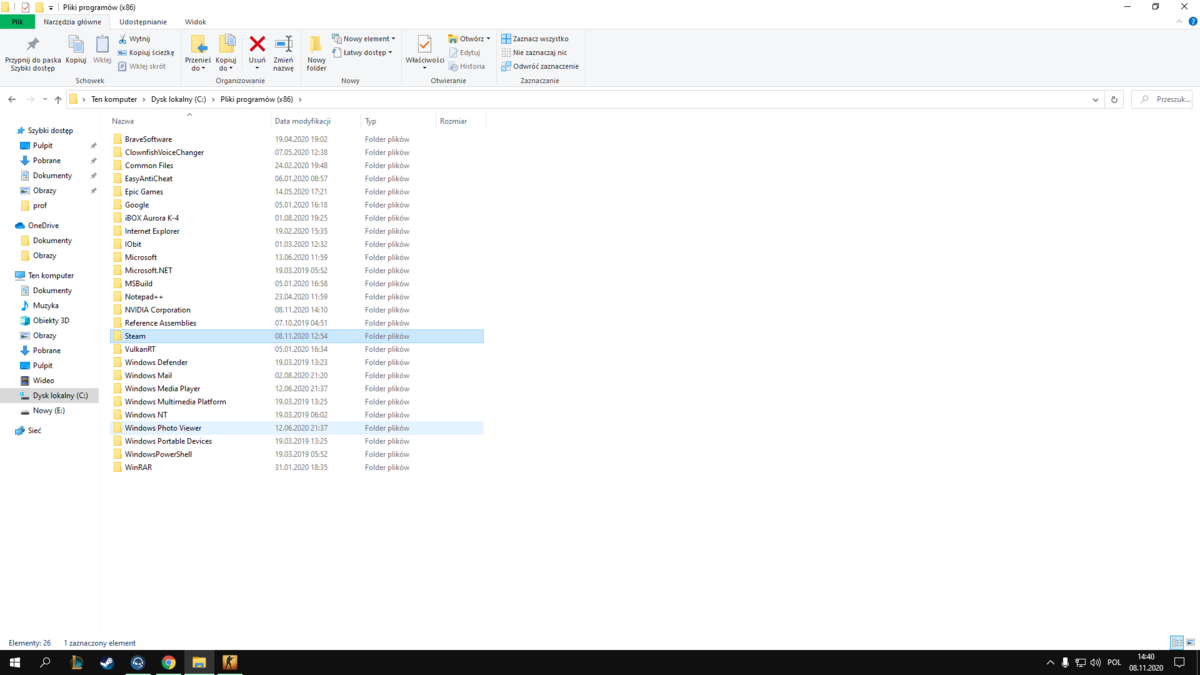The image size is (1200, 675).
Task: Select Sieć in the navigation pane
Action: pyautogui.click(x=35, y=431)
